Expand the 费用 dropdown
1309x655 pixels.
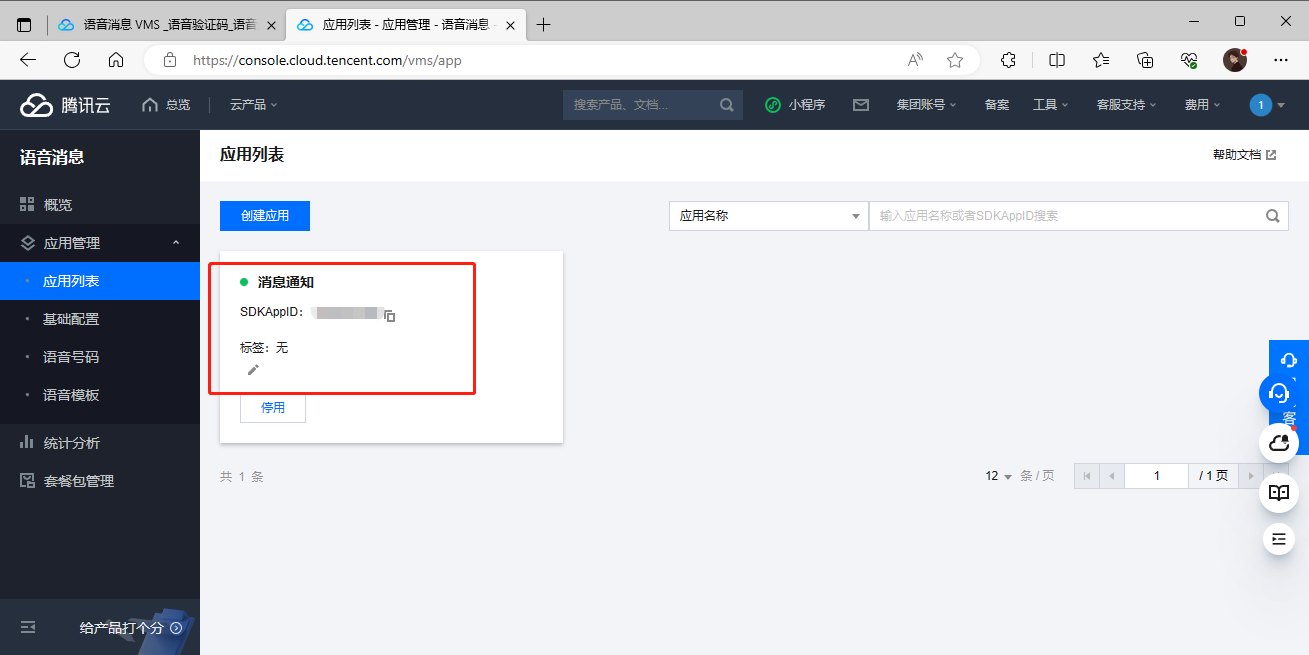click(1203, 104)
